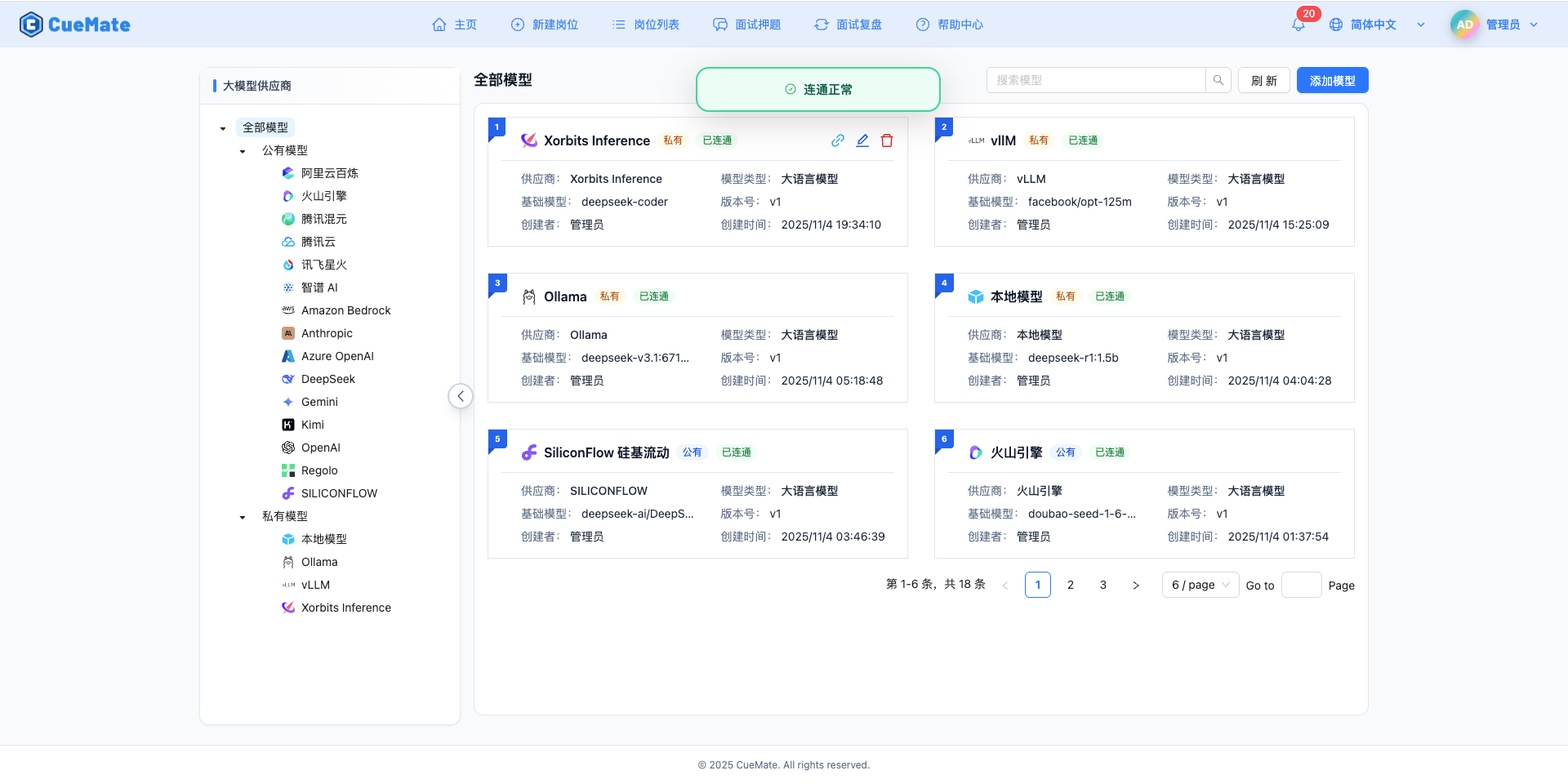
Task: Click the CueMate logo
Action: (75, 24)
